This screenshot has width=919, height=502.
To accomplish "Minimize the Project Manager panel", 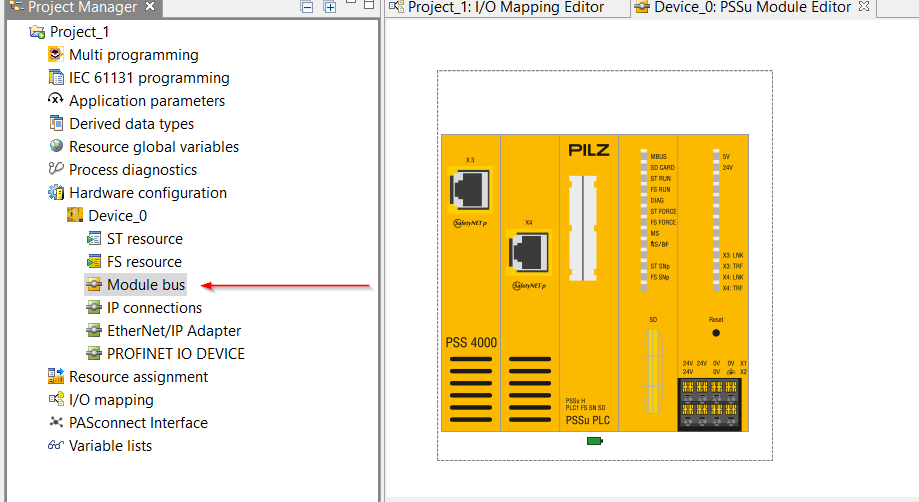I will tap(351, 3).
